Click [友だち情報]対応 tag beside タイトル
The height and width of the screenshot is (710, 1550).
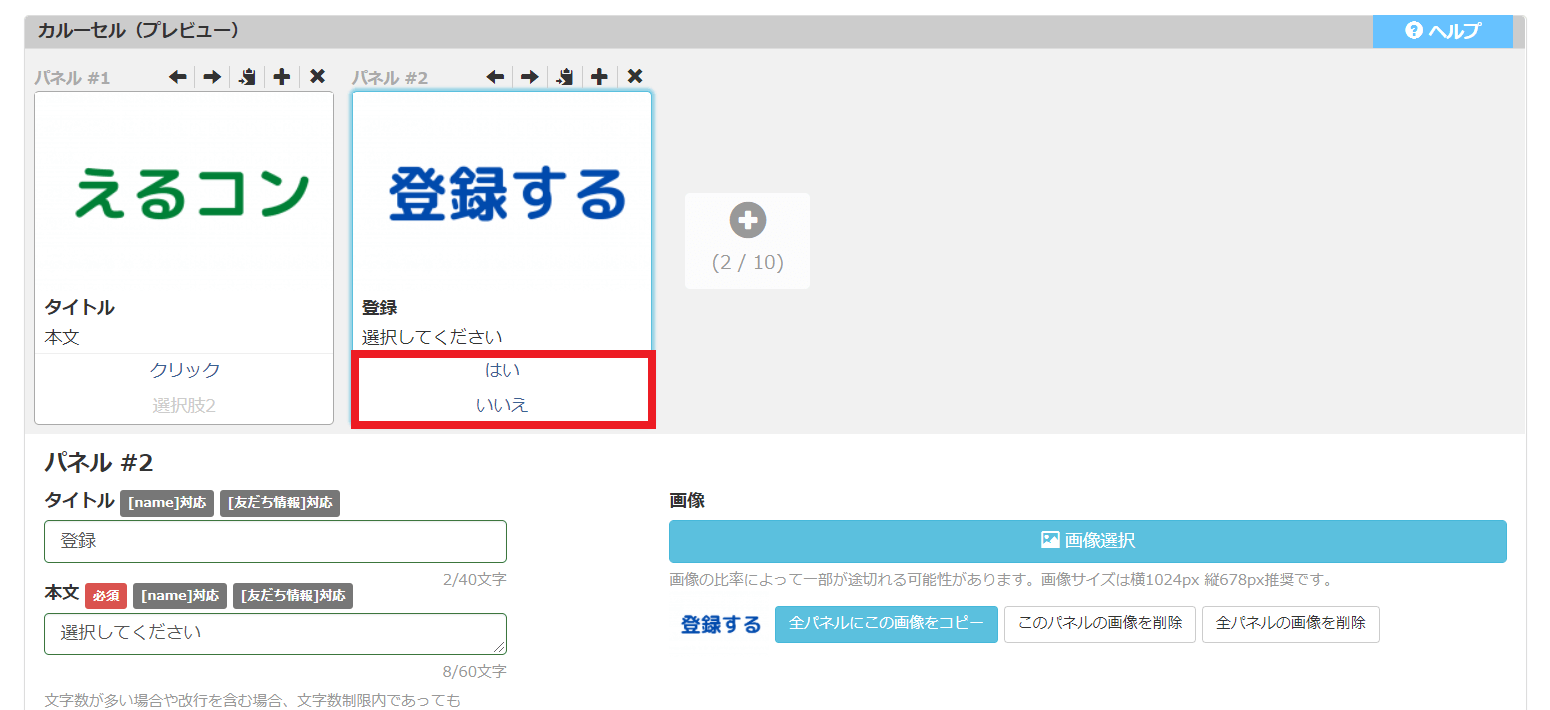(x=280, y=503)
